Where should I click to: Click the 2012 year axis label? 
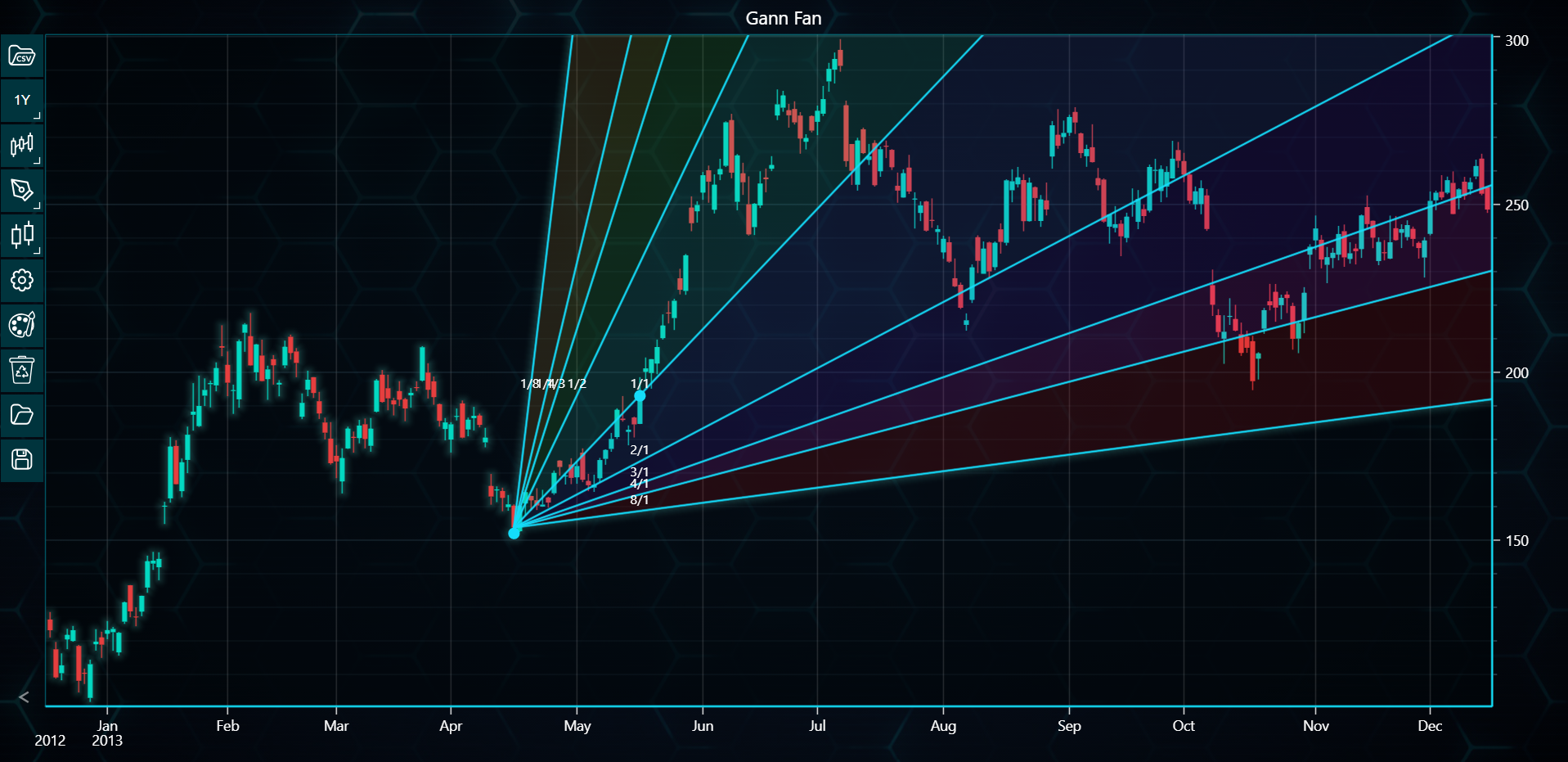coord(50,741)
